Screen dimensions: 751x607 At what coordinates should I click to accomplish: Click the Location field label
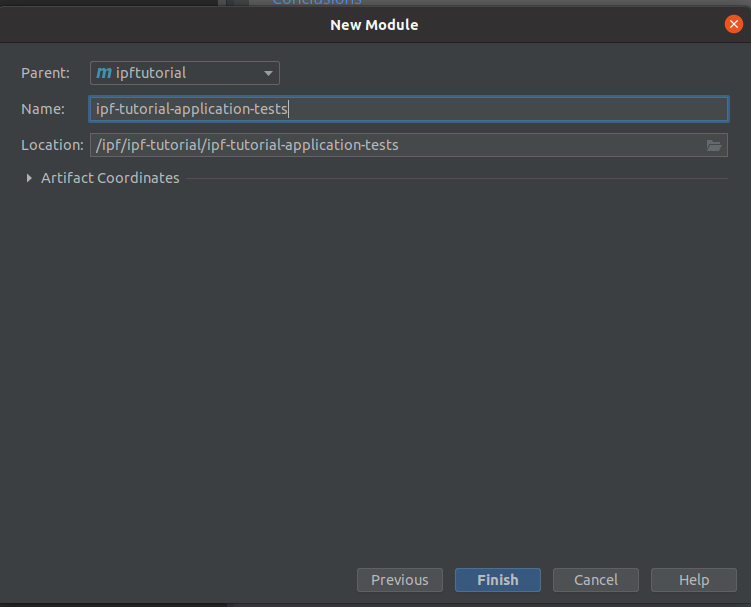click(52, 145)
